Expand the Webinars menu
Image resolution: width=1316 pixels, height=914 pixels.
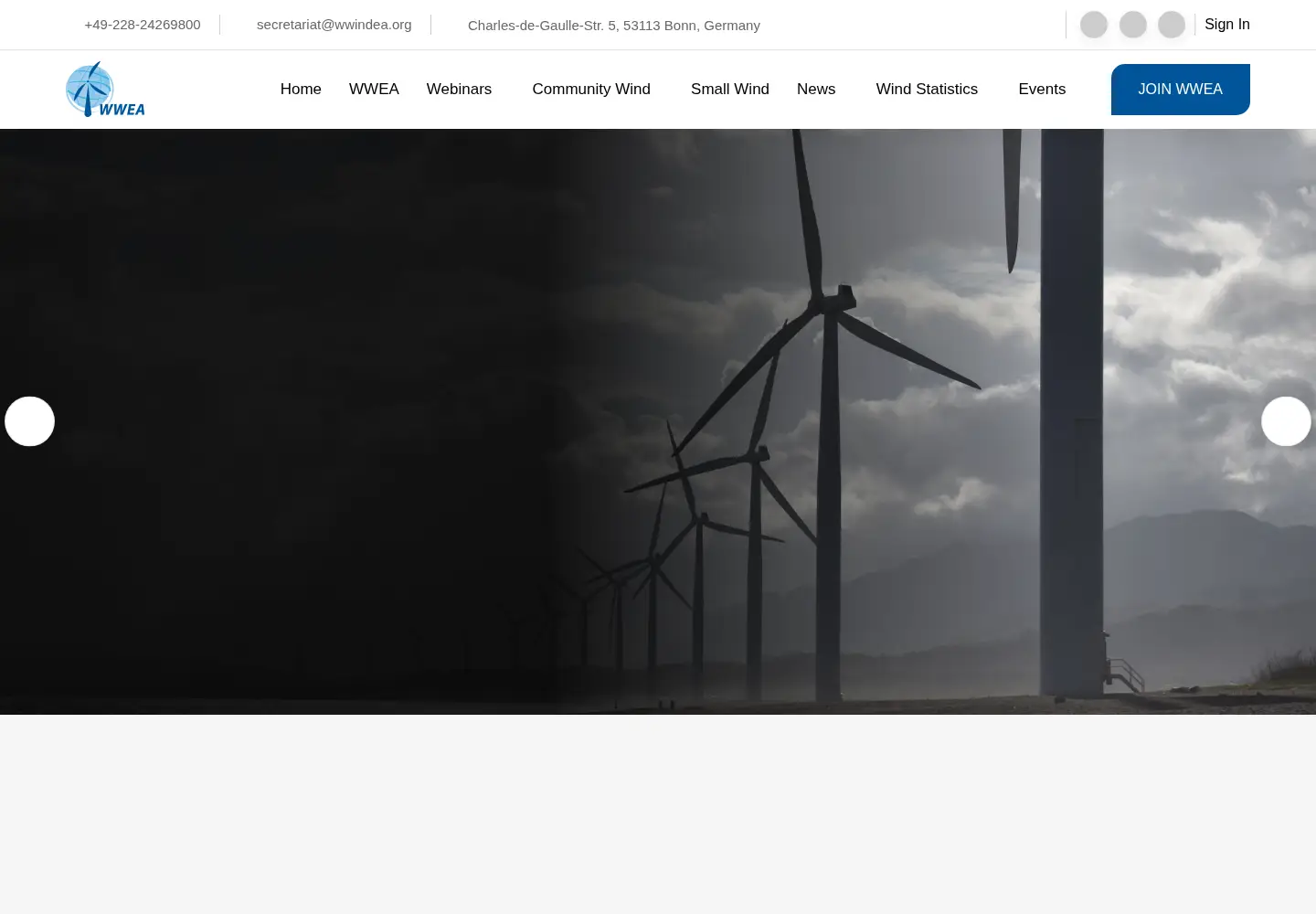pyautogui.click(x=459, y=90)
